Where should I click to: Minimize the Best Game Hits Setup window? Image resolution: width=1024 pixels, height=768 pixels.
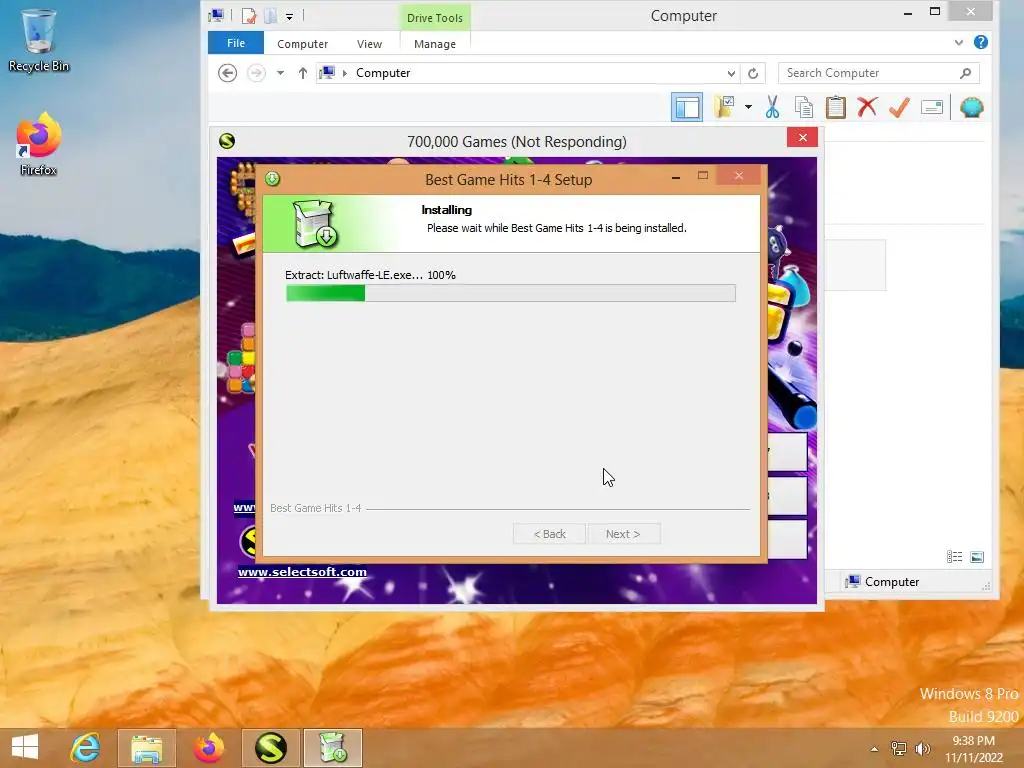click(x=676, y=176)
